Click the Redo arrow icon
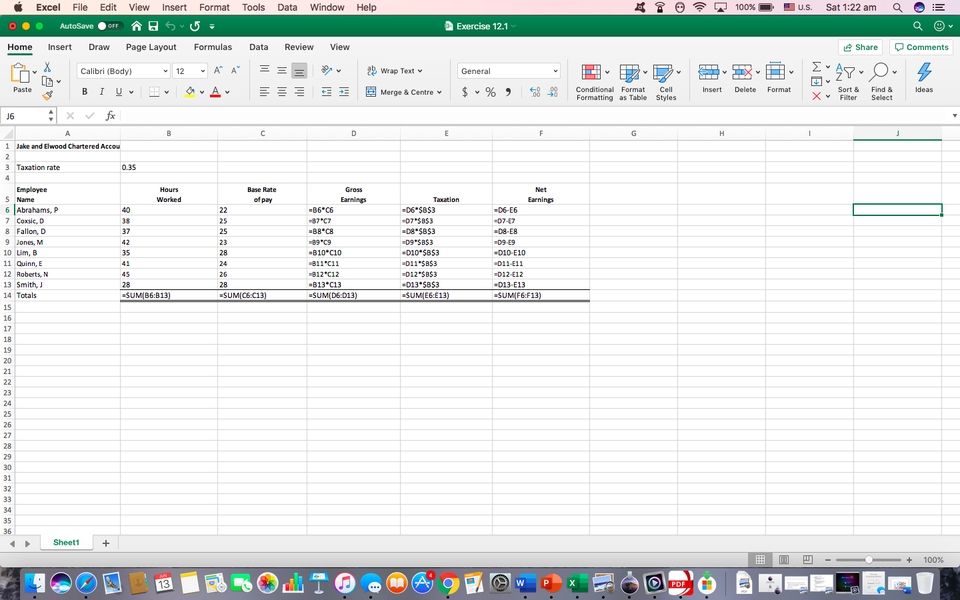 point(195,26)
